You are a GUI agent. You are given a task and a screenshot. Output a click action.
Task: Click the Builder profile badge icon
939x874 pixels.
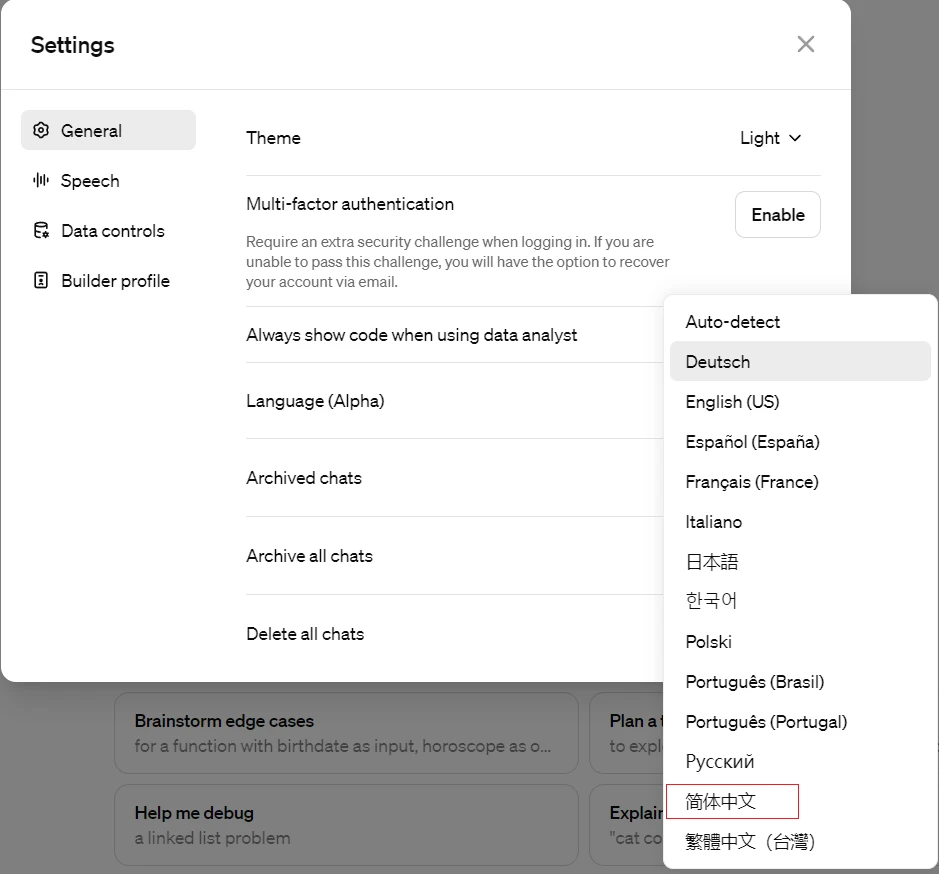[x=41, y=280]
